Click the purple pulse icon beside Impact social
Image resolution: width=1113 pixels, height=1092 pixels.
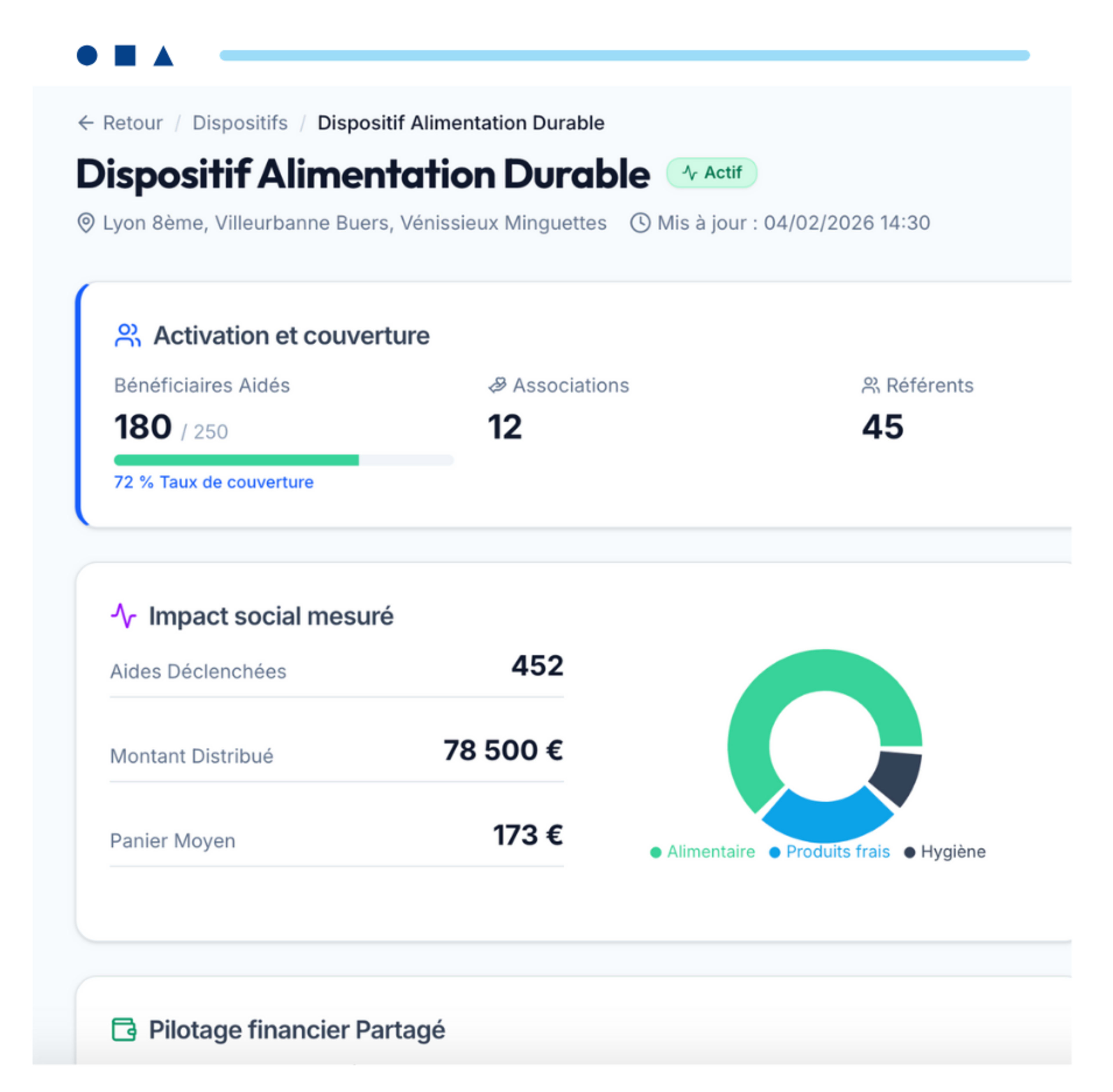click(x=123, y=616)
